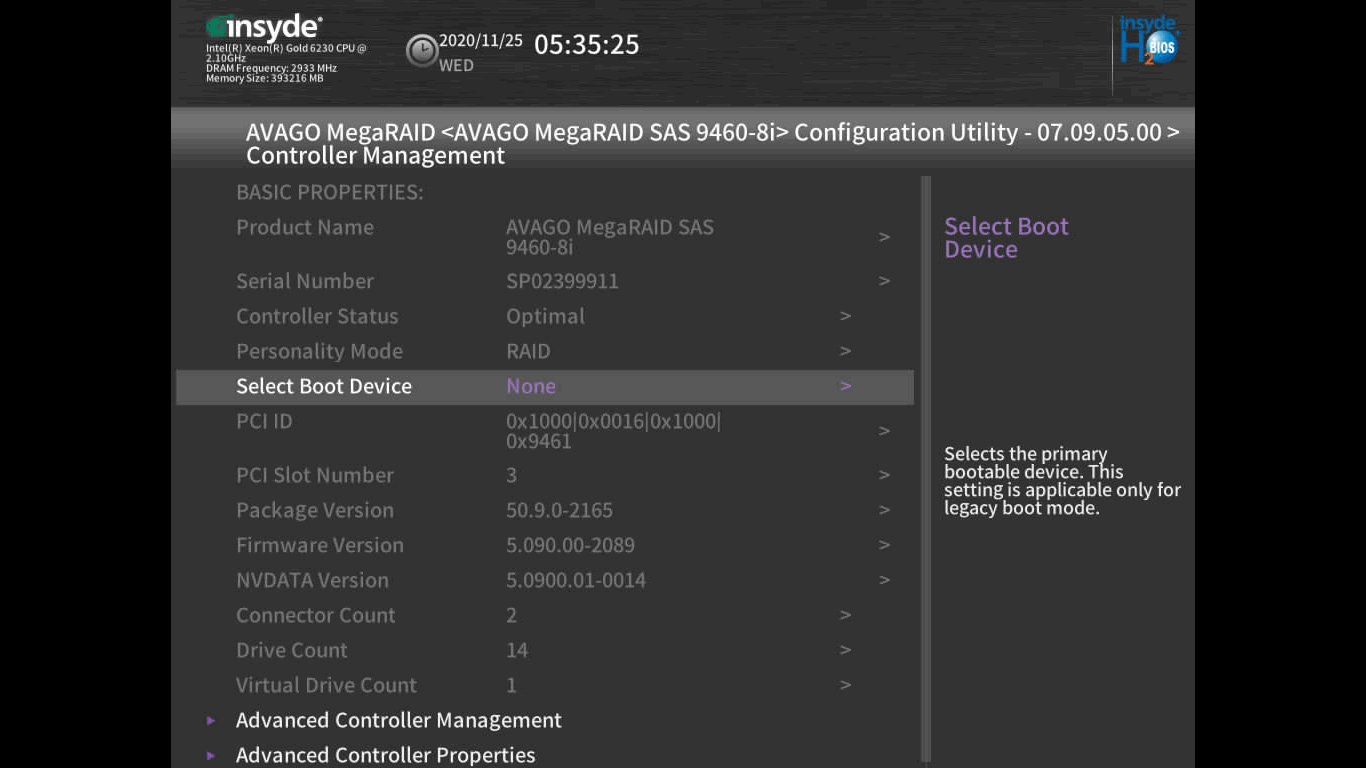Open the Select Boot Device option

click(x=324, y=386)
